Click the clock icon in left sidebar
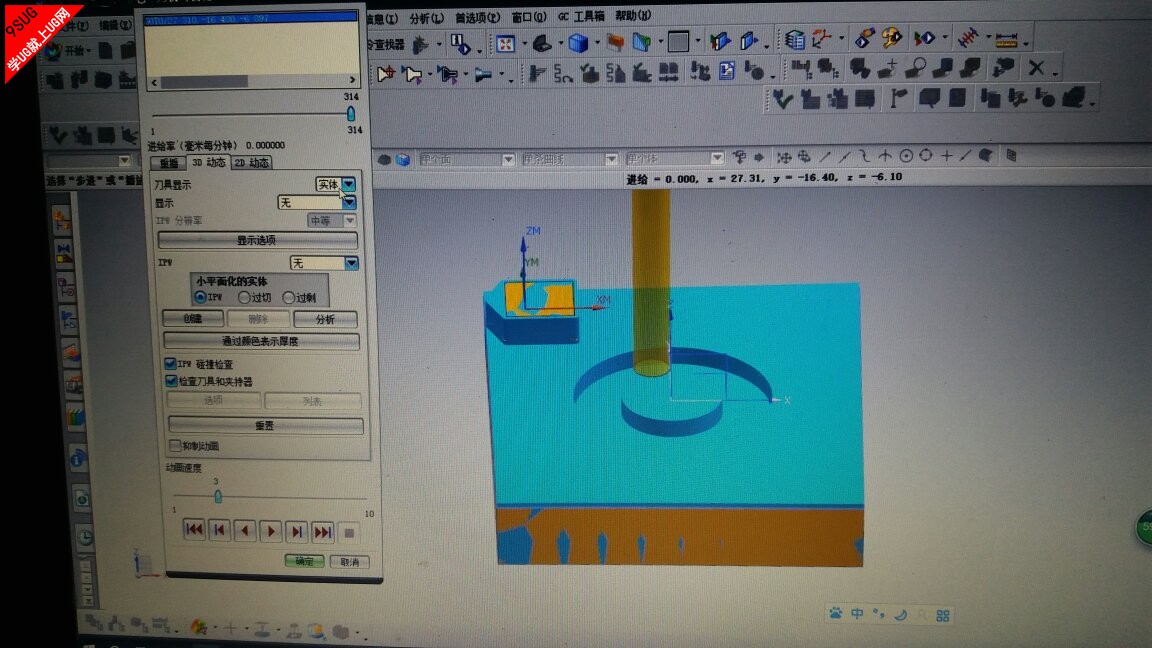This screenshot has height=648, width=1152. click(x=84, y=537)
